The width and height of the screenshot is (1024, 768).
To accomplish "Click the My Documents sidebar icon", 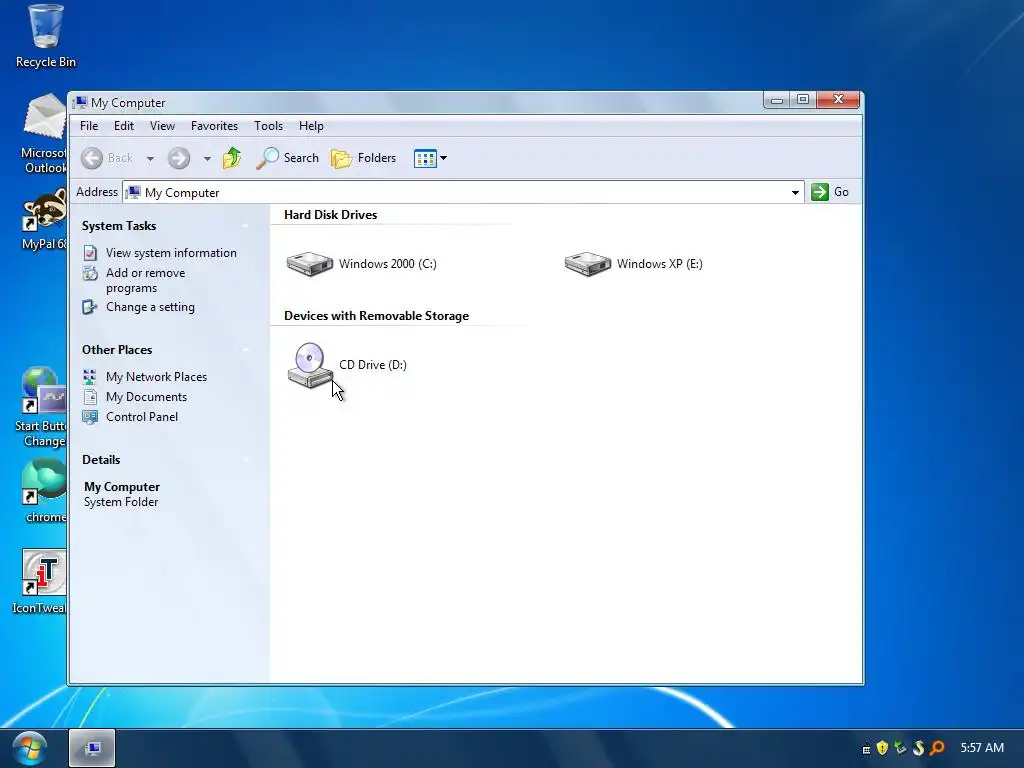I will pos(90,396).
